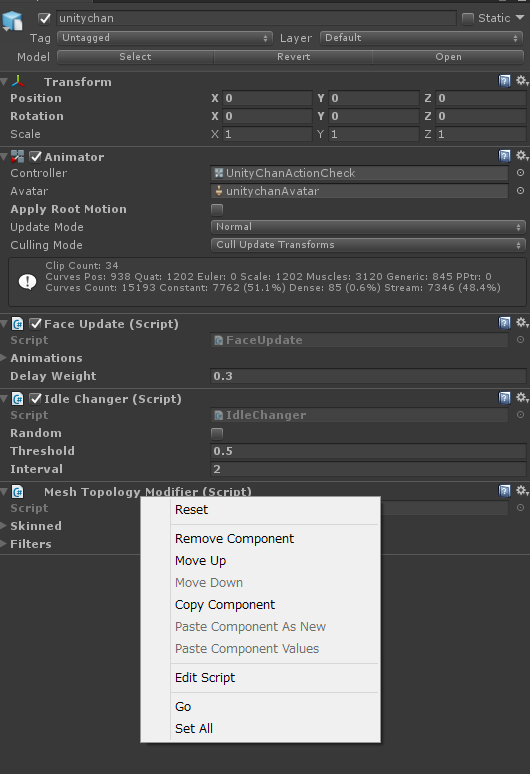Click the UnityChanActionCheck controller field
Screen dimensions: 530x774
[x=359, y=173]
